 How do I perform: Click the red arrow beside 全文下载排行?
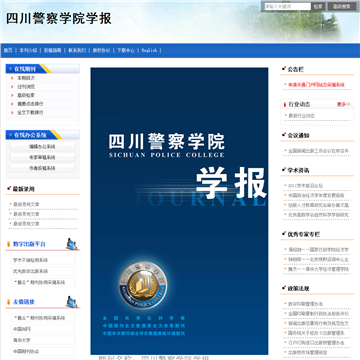pos(12,113)
